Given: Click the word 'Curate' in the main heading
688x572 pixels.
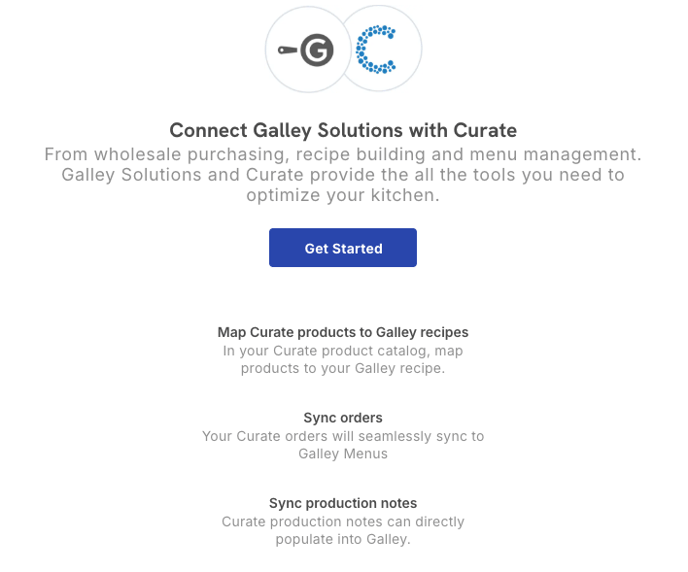Looking at the screenshot, I should pyautogui.click(x=485, y=130).
